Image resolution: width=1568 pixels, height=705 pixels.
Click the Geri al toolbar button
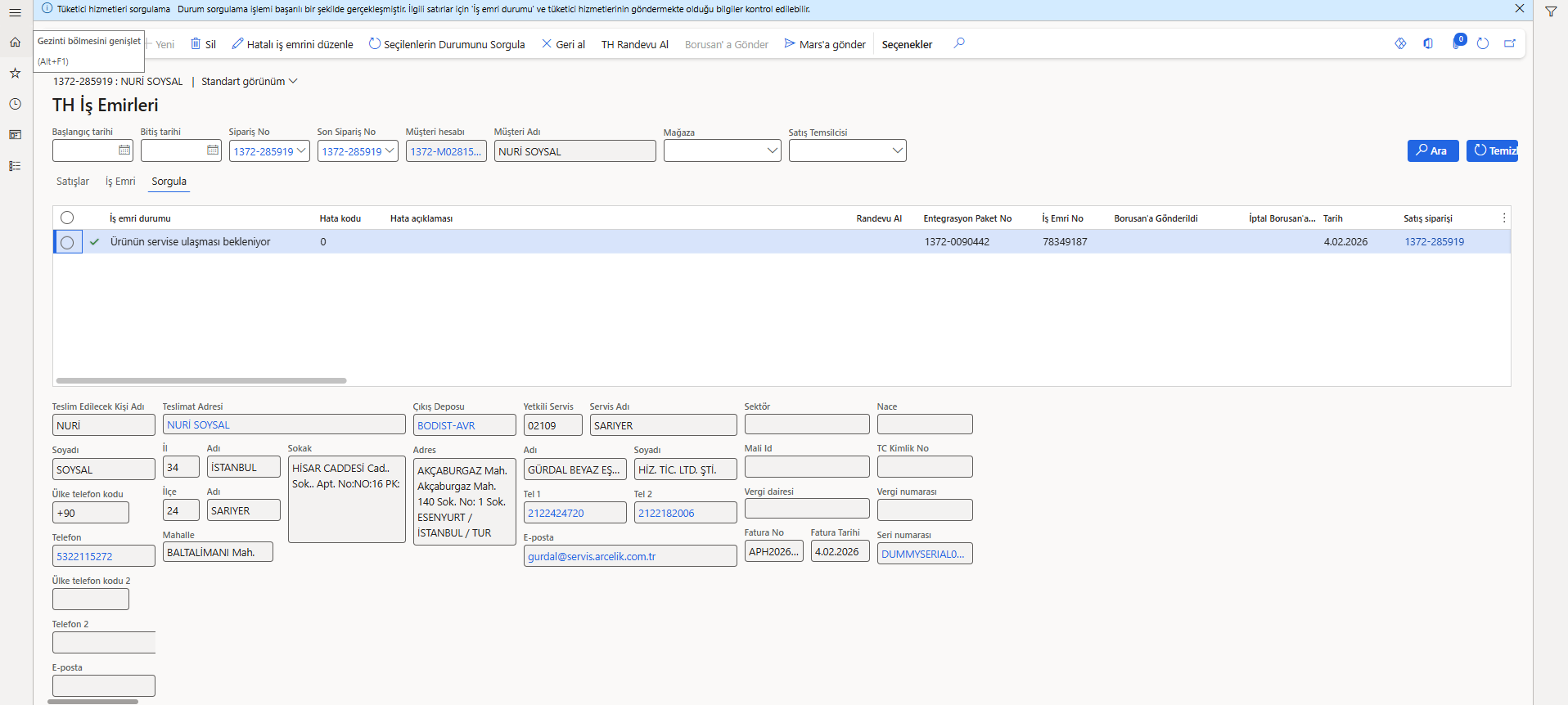[563, 44]
